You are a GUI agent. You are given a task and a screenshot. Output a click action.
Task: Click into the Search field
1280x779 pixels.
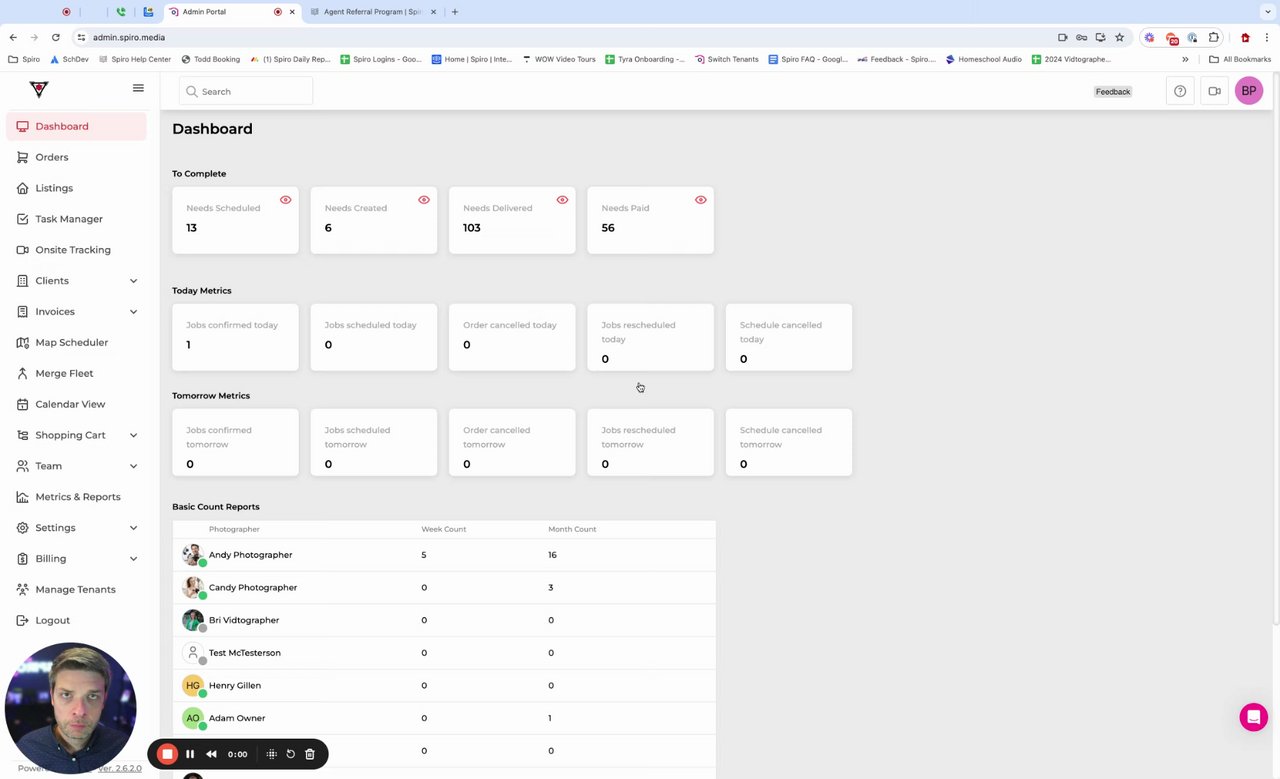click(x=246, y=91)
